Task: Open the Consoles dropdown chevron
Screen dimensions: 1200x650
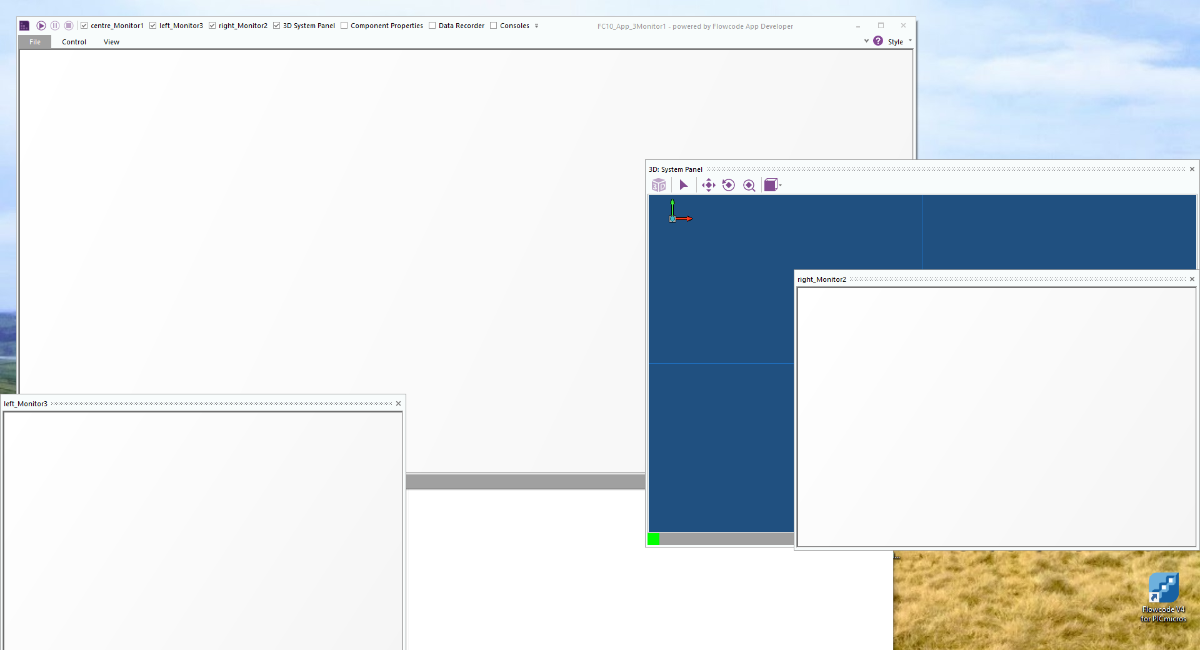Action: [537, 25]
